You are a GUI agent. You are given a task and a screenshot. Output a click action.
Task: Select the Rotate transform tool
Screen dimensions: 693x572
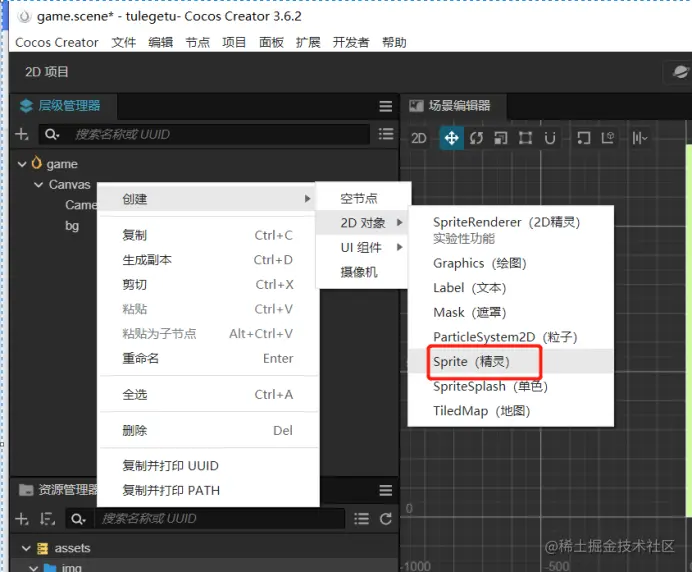476,138
